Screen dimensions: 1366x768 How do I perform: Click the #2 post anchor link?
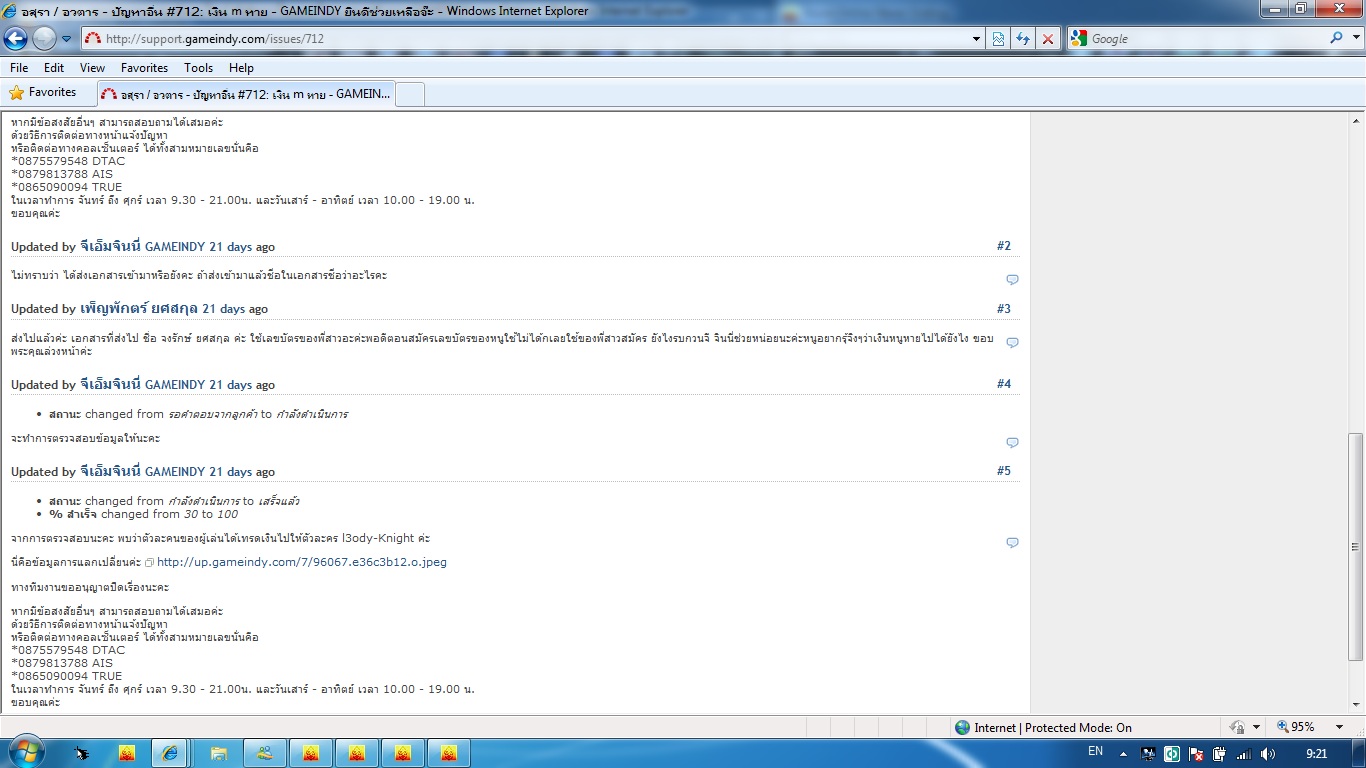click(x=1004, y=246)
